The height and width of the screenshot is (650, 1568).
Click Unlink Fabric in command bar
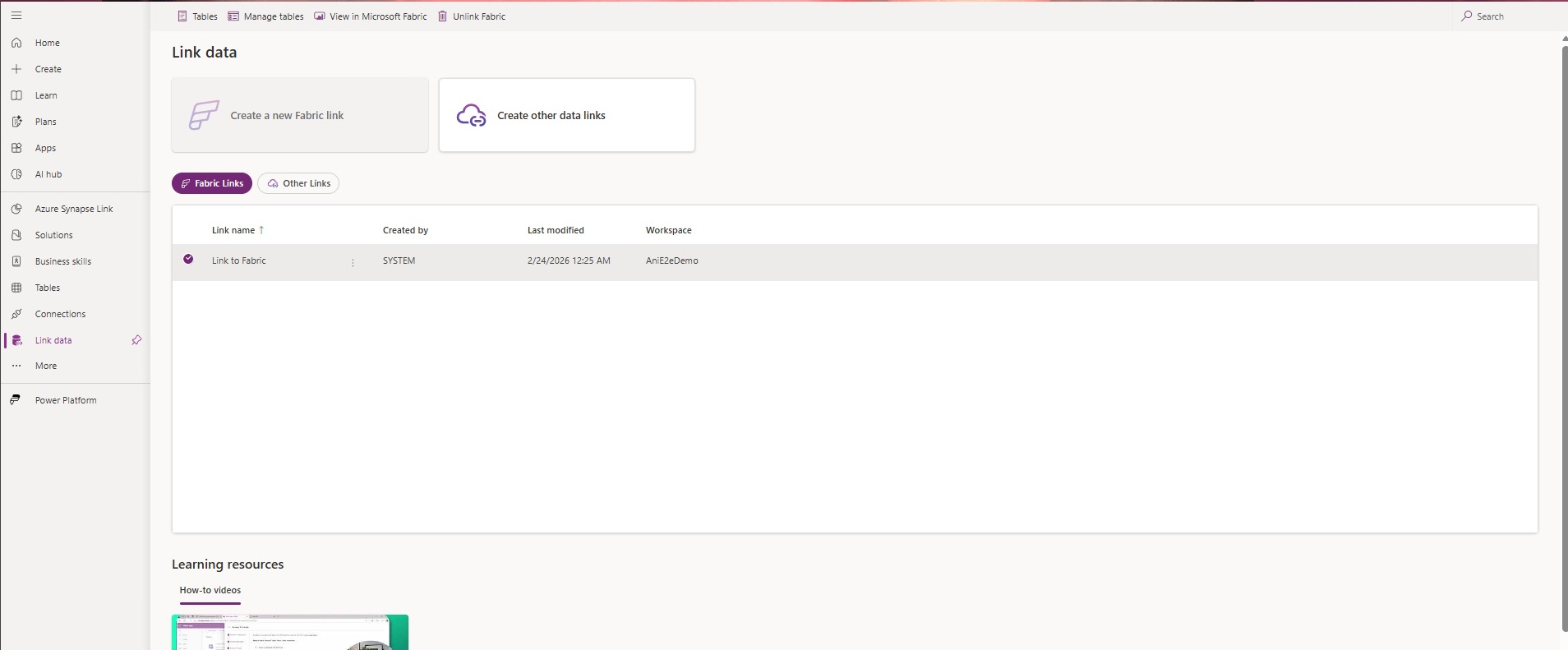point(472,16)
